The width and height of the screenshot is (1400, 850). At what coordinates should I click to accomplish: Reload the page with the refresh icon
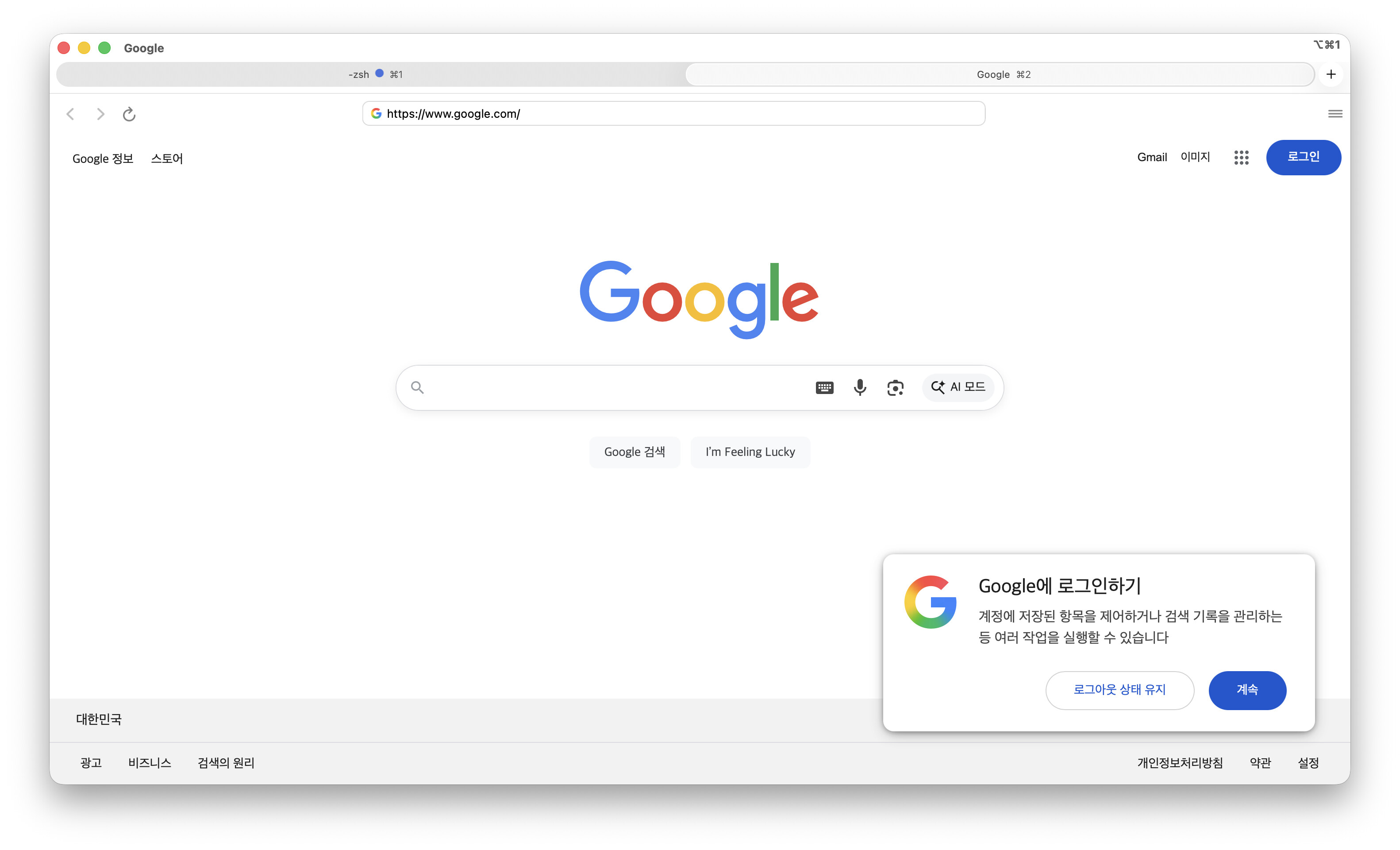tap(129, 114)
